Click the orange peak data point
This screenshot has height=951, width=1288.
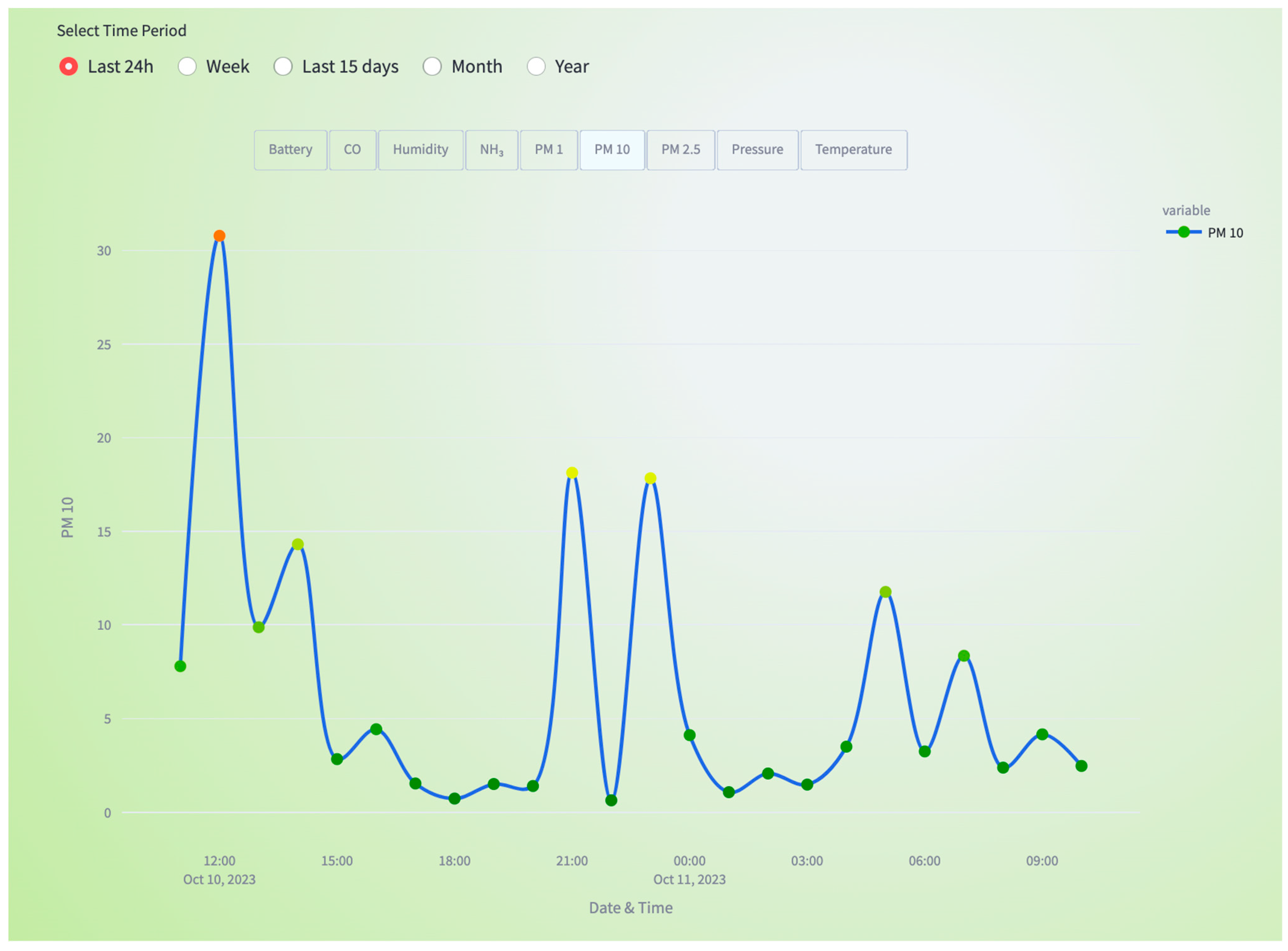click(x=219, y=236)
